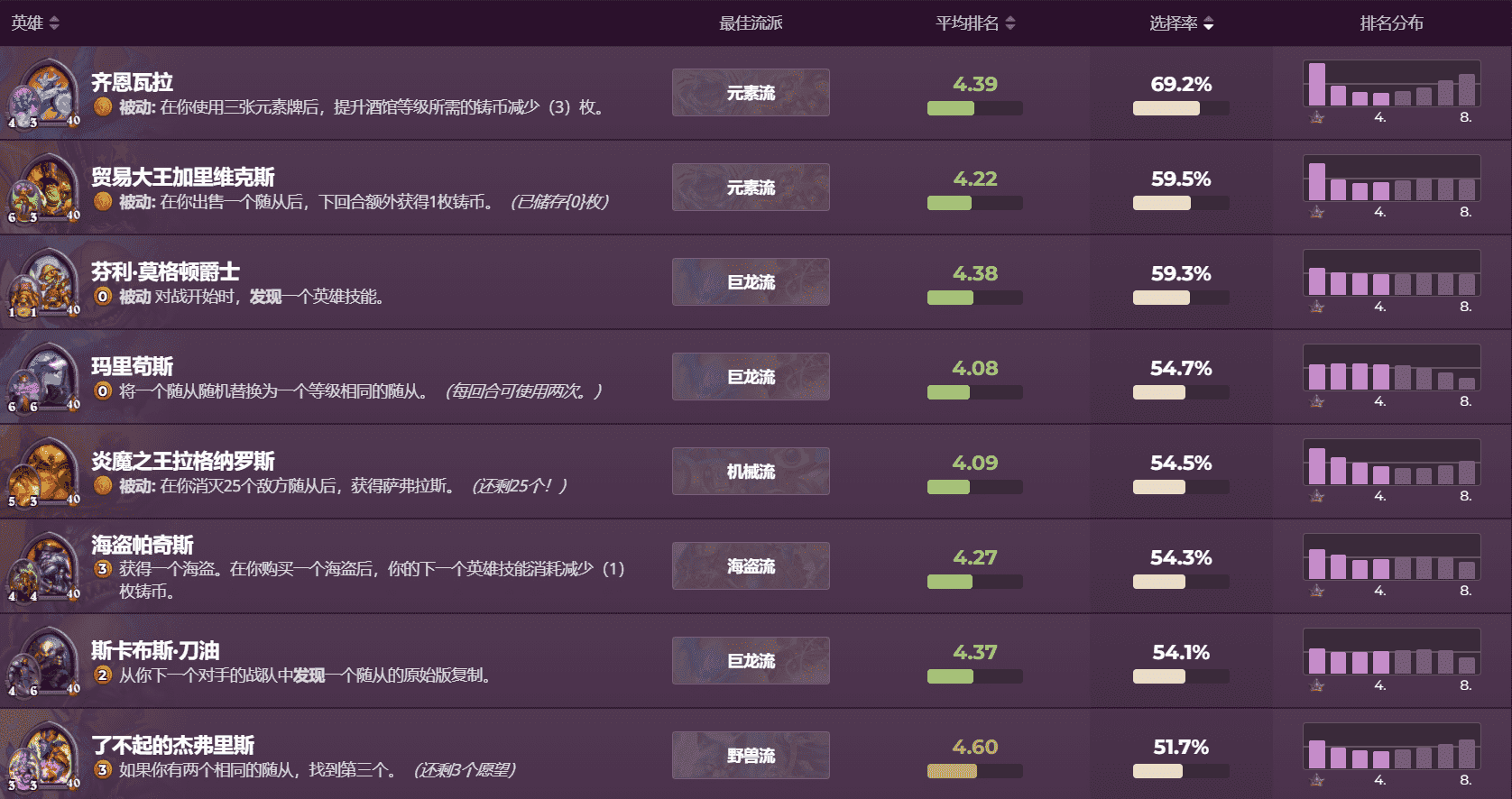Click orange average rank bar under 4.60
This screenshot has width=1512, height=799.
tap(975, 771)
